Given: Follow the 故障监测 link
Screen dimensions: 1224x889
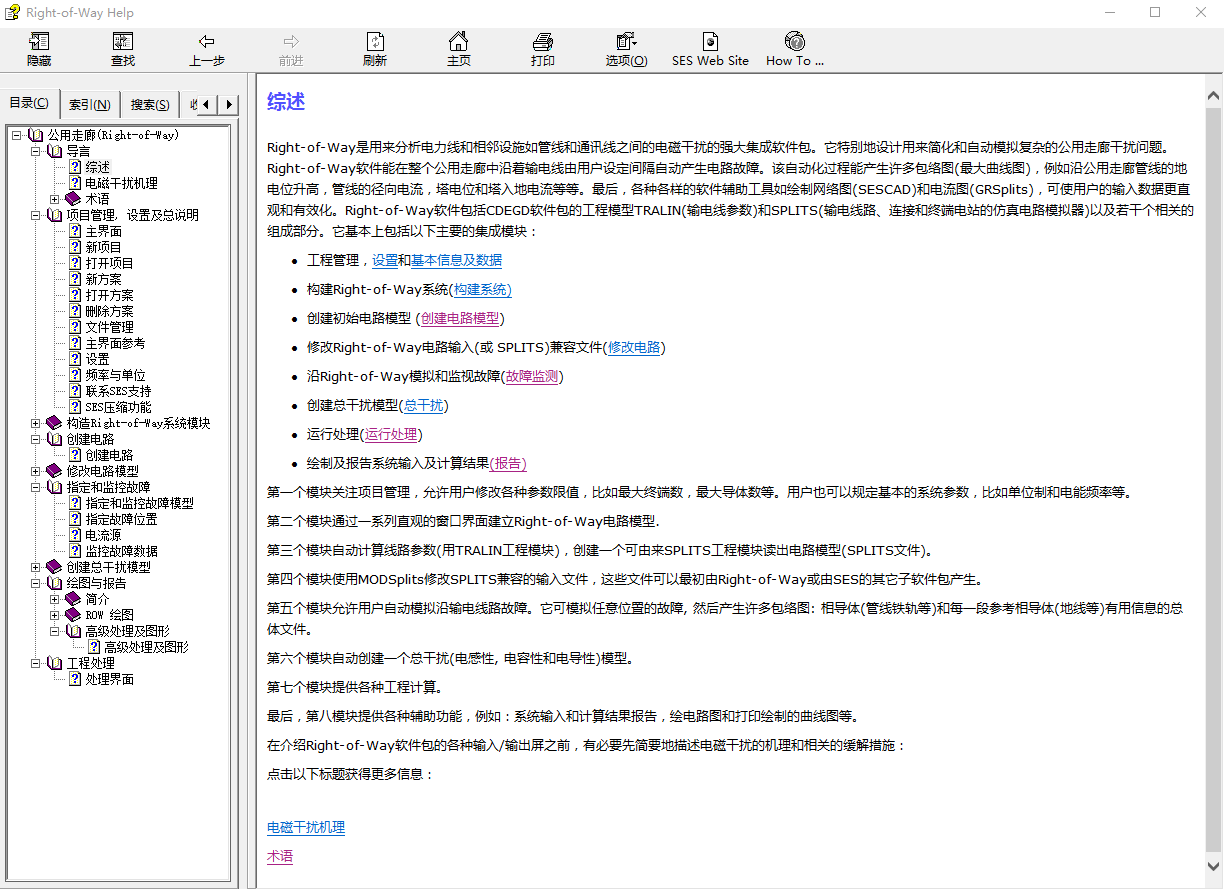Looking at the screenshot, I should coord(532,376).
